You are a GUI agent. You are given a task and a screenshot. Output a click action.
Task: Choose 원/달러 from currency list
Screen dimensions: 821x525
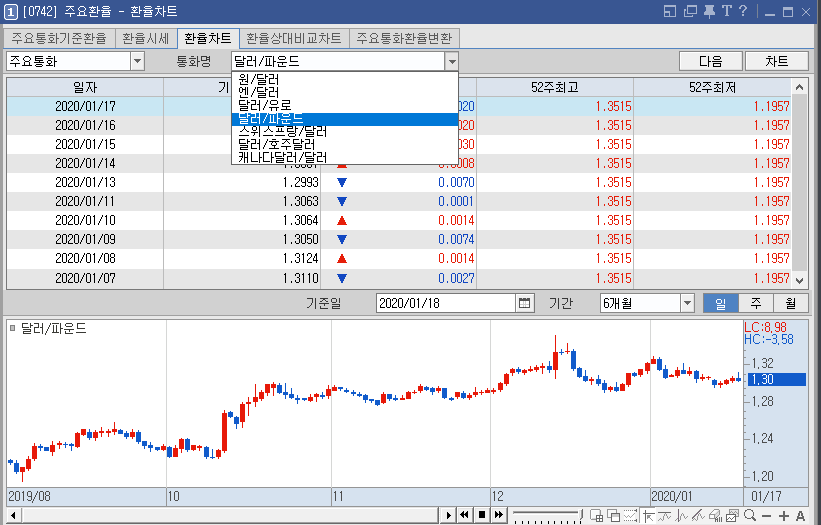pyautogui.click(x=345, y=80)
